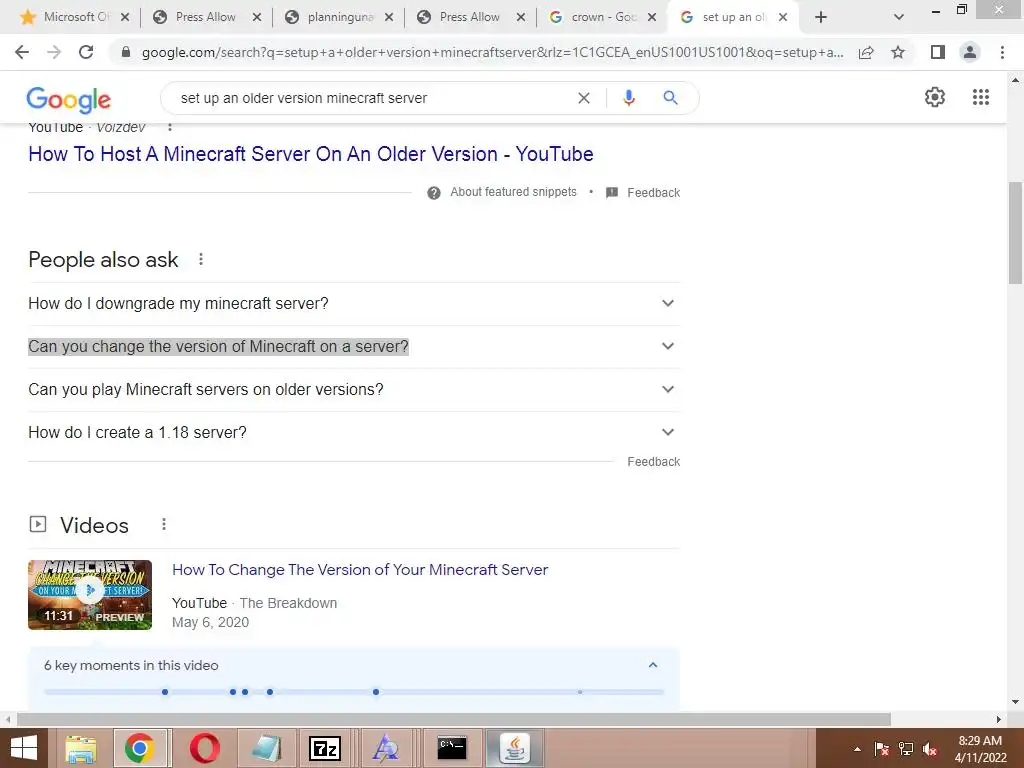The width and height of the screenshot is (1024, 768).
Task: Open the Chrome side panel
Action: pos(938,52)
